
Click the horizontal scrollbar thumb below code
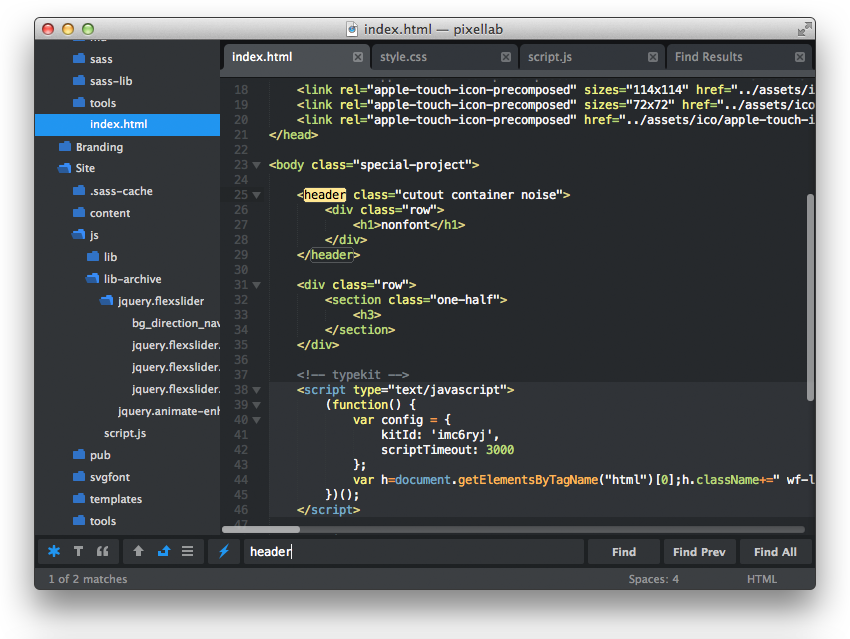(x=261, y=529)
